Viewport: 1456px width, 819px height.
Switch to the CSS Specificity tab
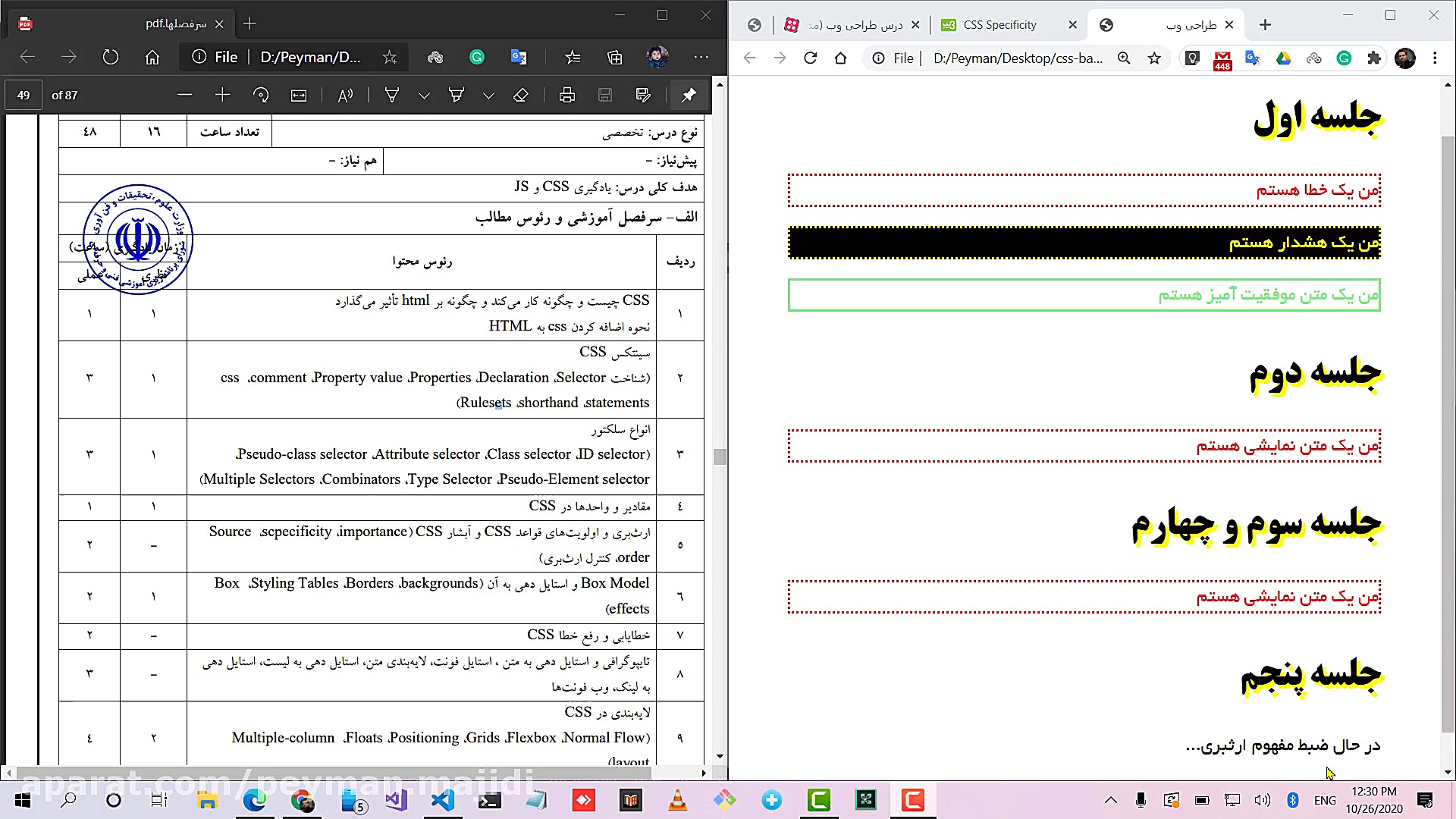[x=999, y=25]
